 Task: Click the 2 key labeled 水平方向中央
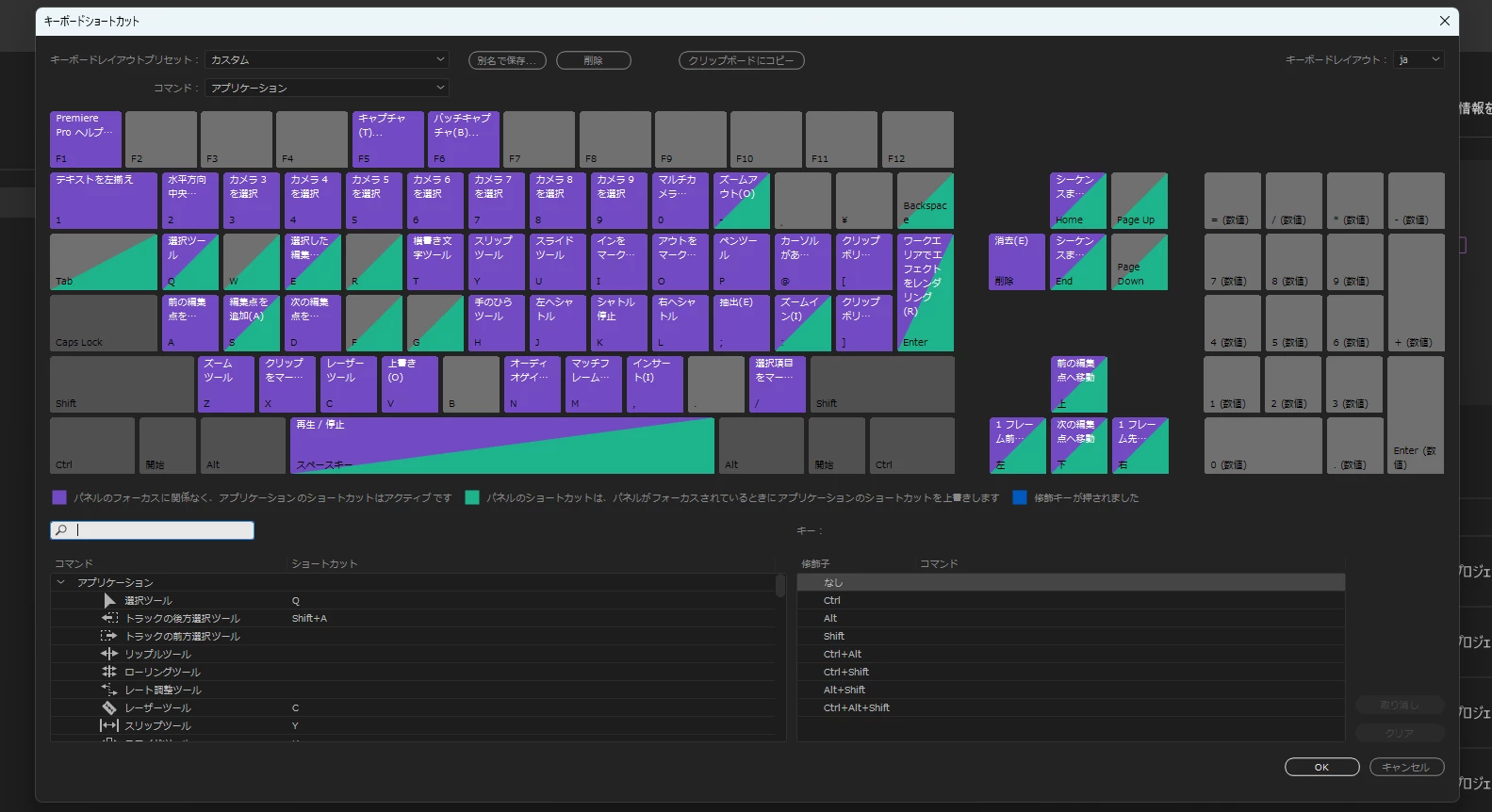click(190, 201)
